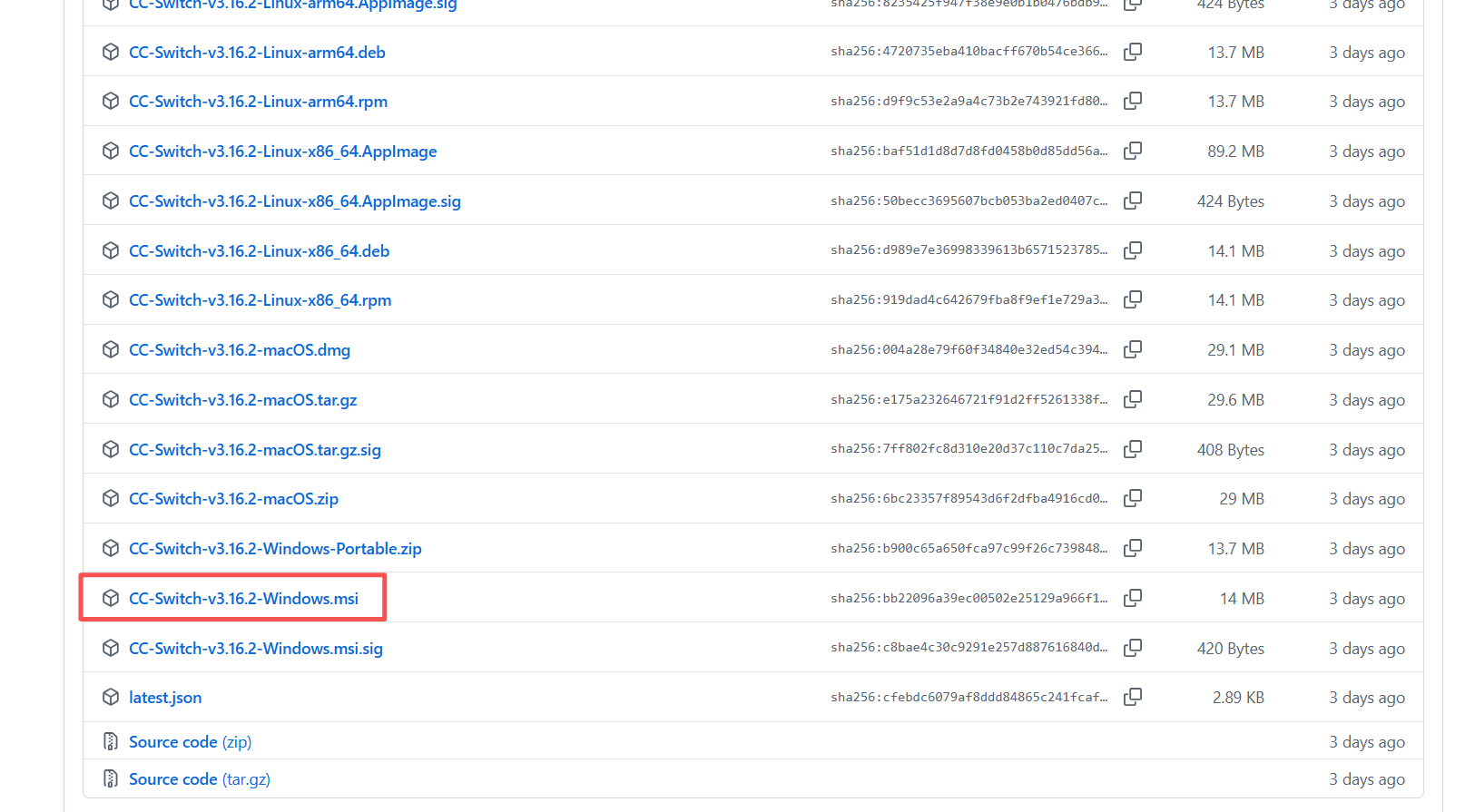Image resolution: width=1475 pixels, height=812 pixels.
Task: Copy the SHA256 hash for macOS.zip
Action: pos(1133,498)
